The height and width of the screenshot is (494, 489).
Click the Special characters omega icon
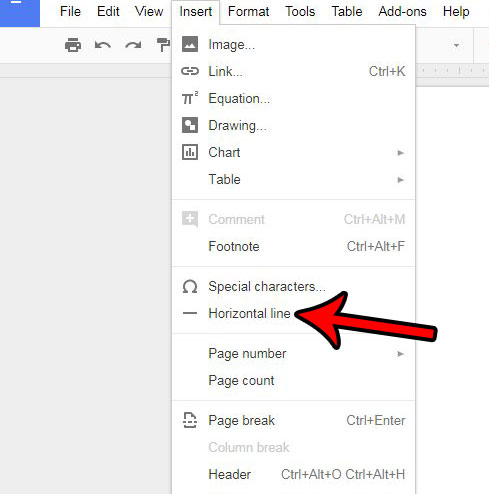[x=190, y=287]
